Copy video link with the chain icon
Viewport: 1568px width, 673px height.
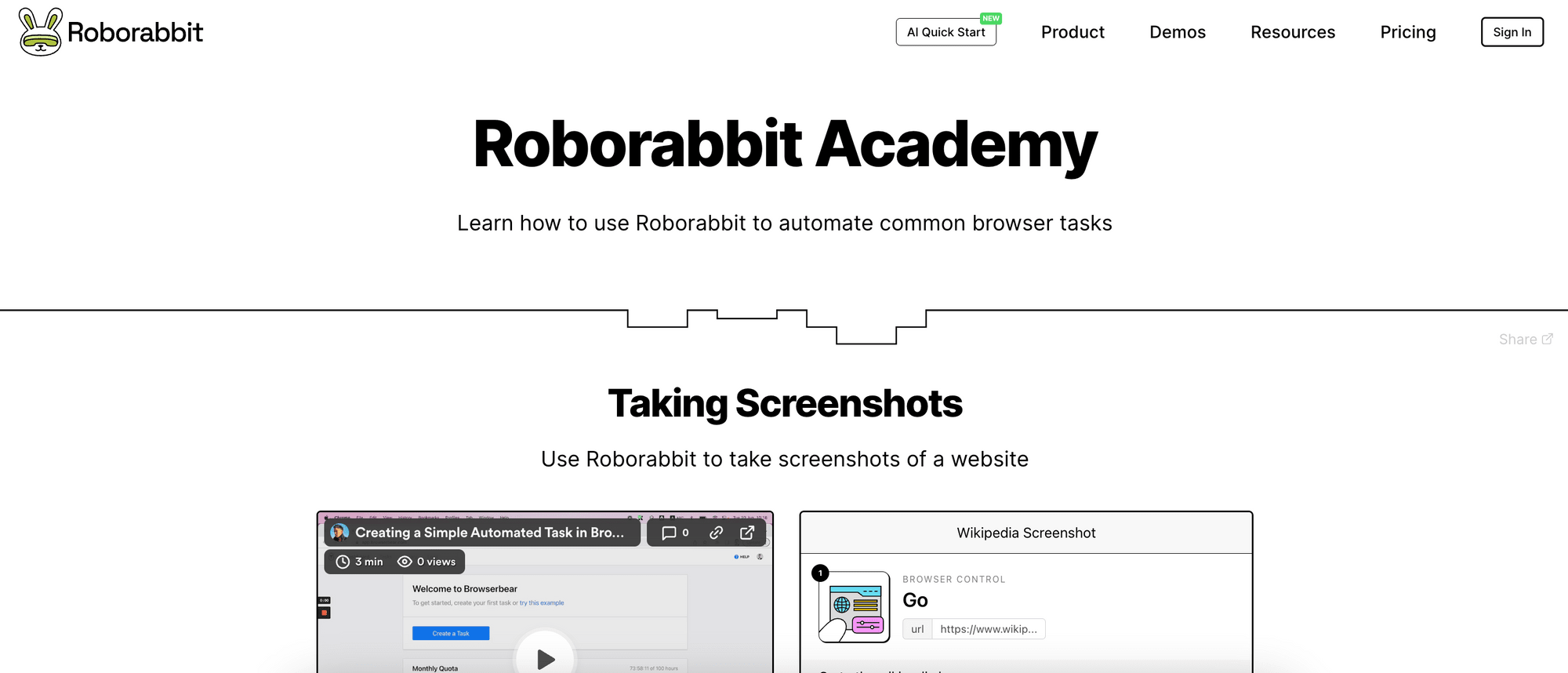(716, 533)
